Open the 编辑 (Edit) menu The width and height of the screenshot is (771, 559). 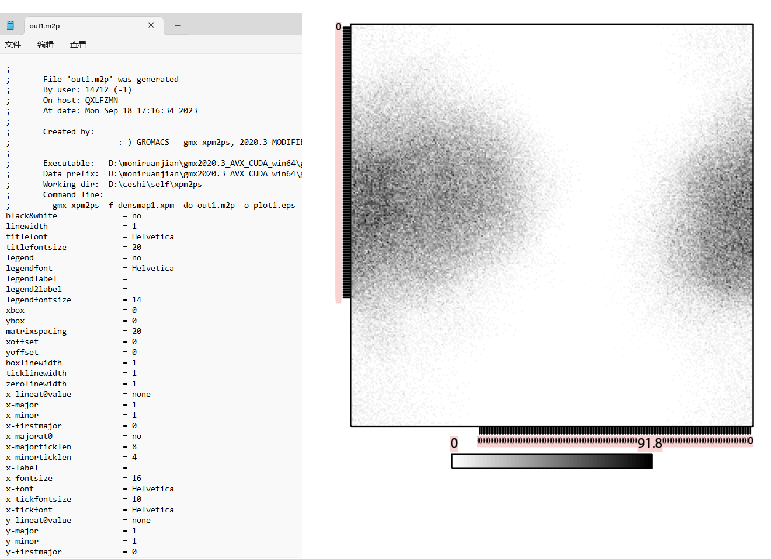(x=45, y=44)
